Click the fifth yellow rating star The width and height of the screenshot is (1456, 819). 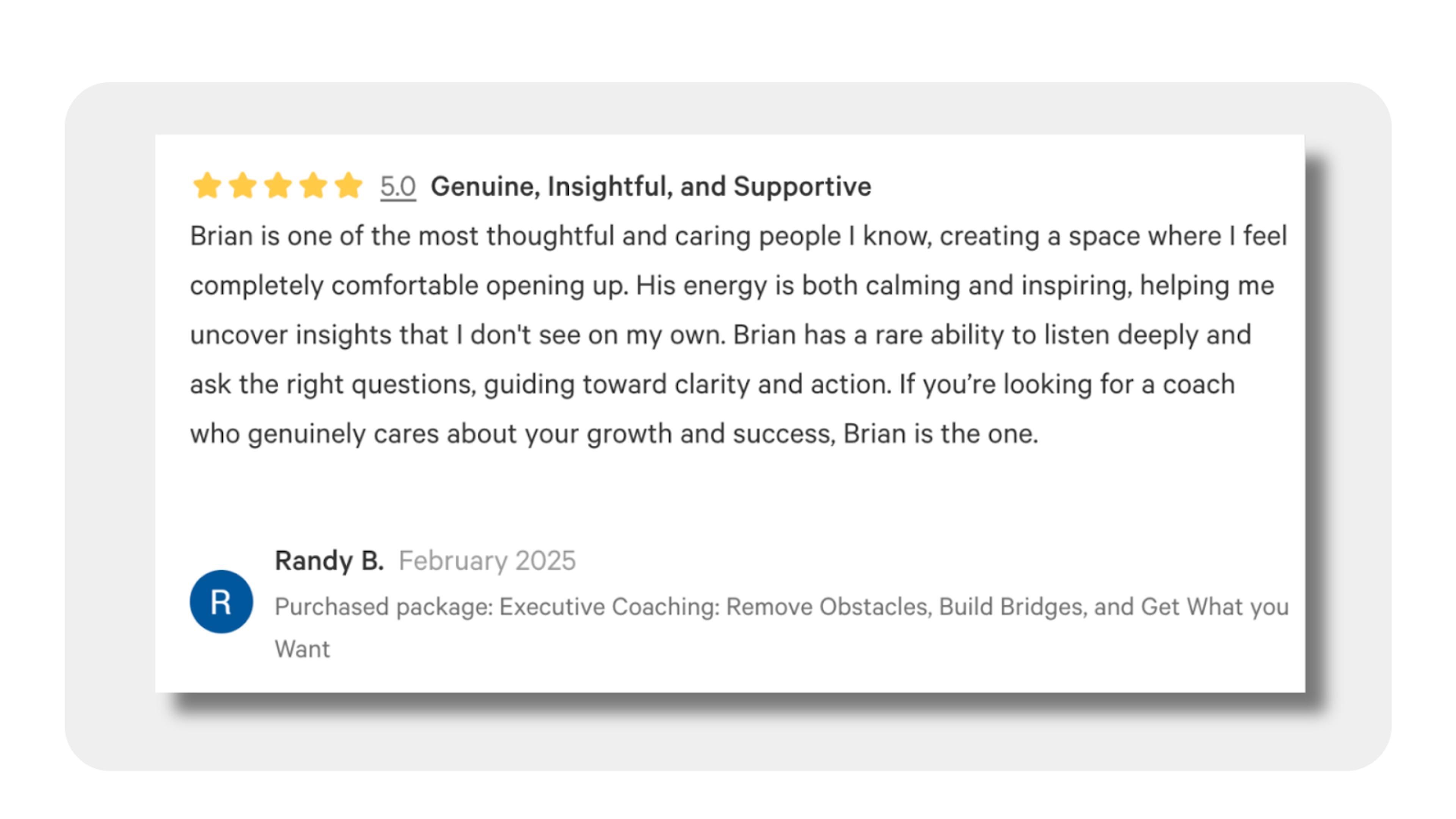(348, 185)
